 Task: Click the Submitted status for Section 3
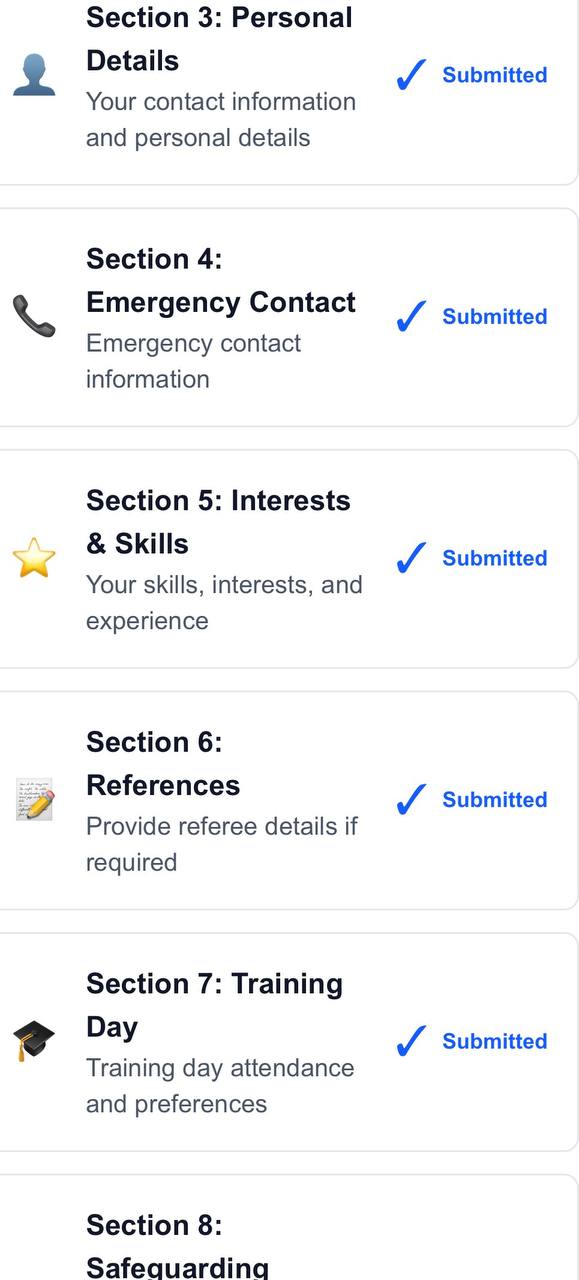pyautogui.click(x=495, y=75)
